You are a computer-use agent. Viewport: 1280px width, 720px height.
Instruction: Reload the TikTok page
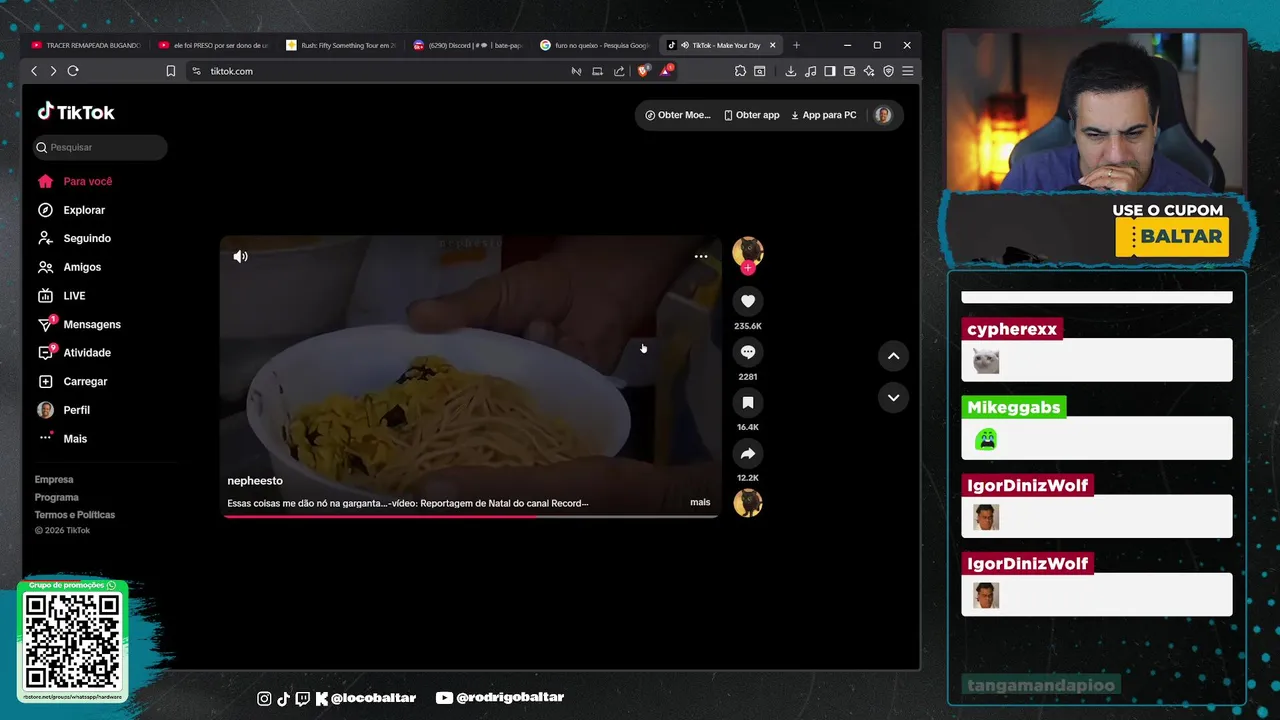(73, 71)
